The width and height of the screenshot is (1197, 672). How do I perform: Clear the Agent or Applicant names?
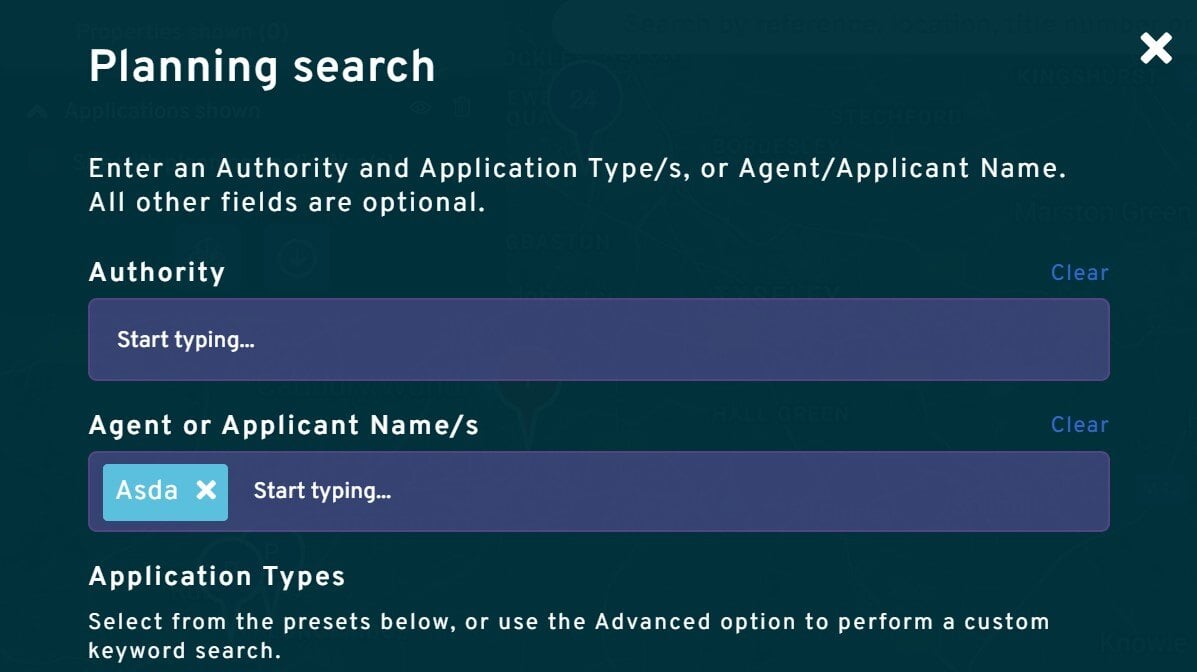1080,424
